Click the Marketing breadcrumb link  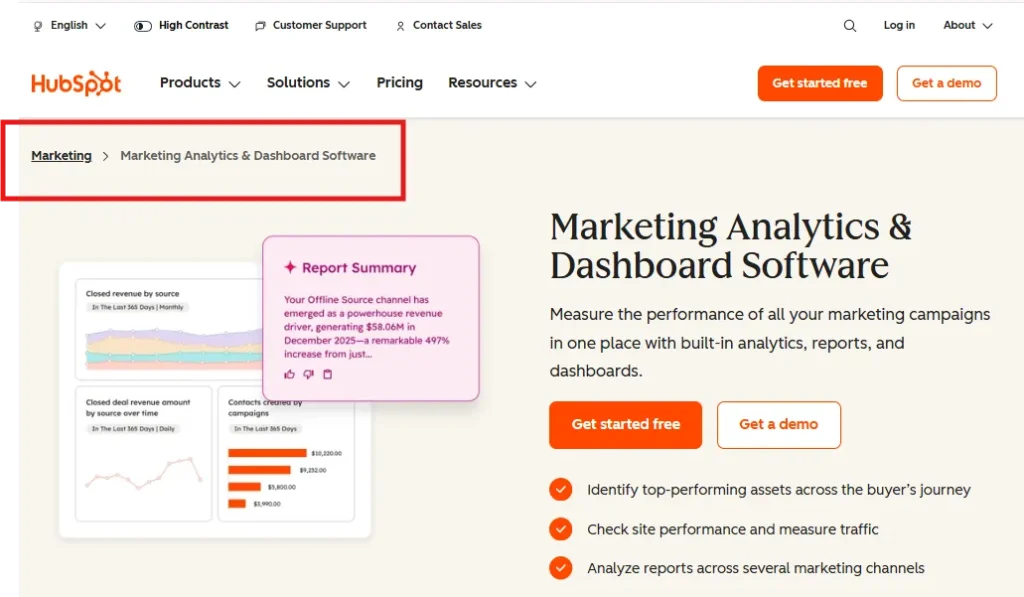pos(61,155)
